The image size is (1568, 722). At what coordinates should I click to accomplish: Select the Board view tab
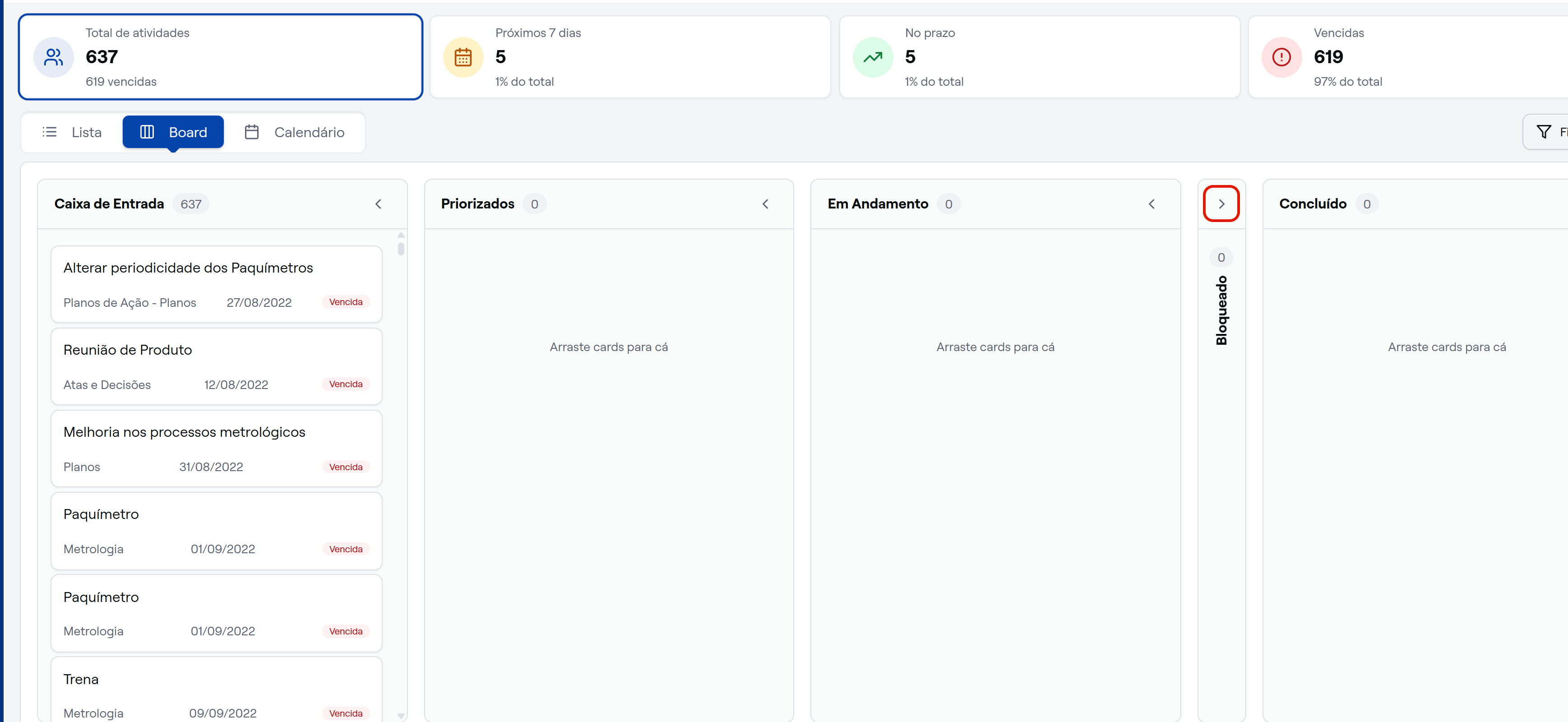[x=173, y=132]
